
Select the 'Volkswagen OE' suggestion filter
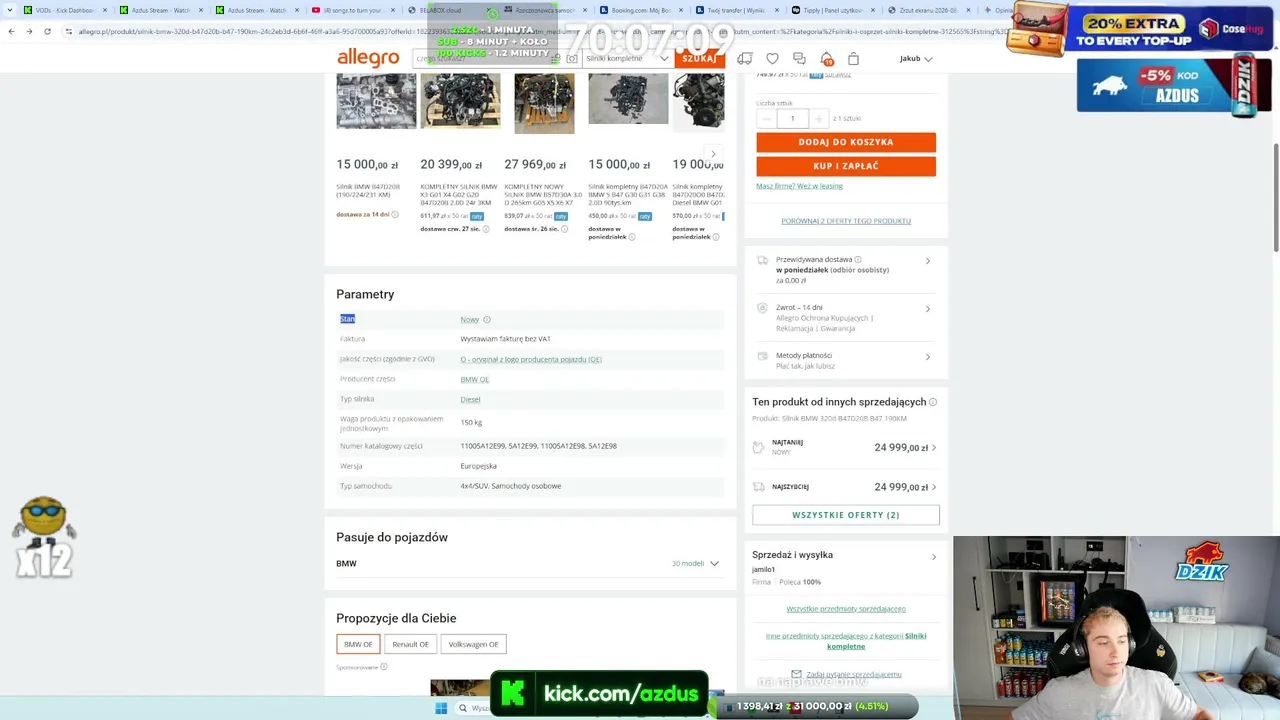coord(473,645)
